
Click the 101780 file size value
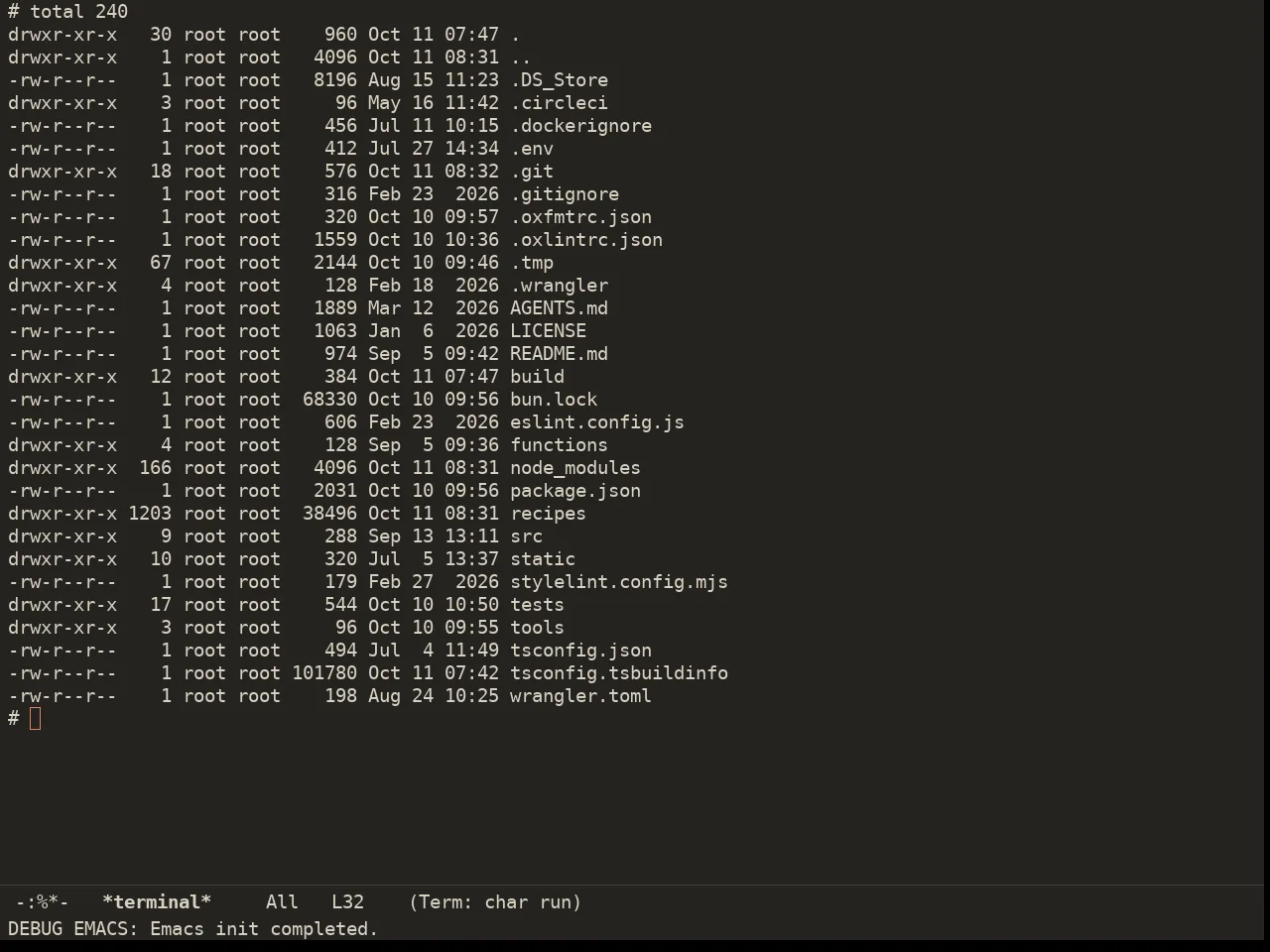(324, 673)
